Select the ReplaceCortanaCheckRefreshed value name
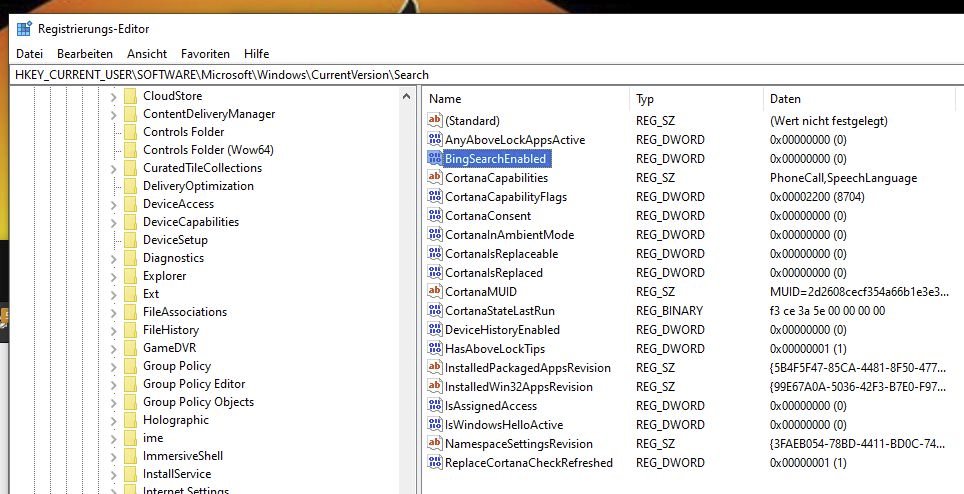This screenshot has width=964, height=494. pos(529,463)
